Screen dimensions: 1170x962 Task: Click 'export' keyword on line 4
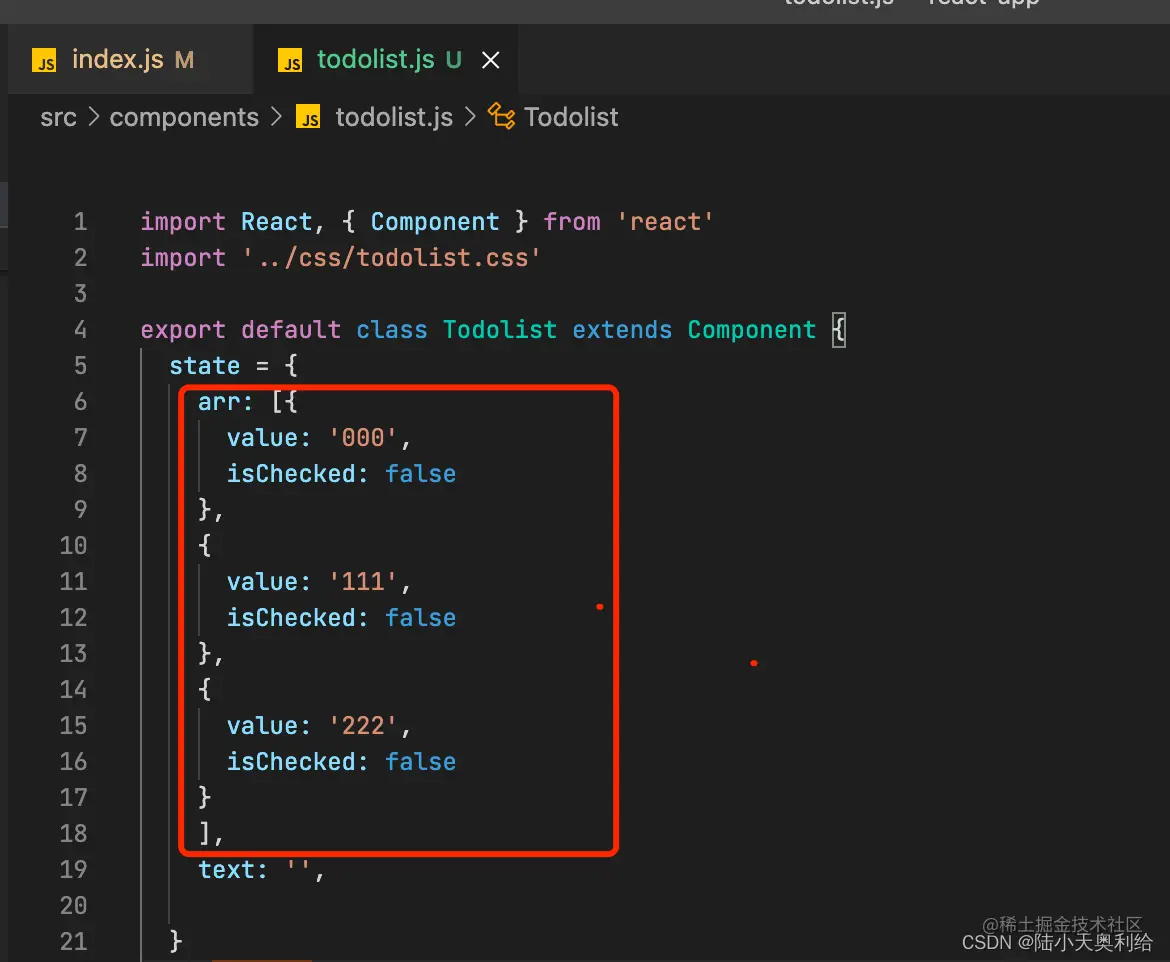point(183,329)
